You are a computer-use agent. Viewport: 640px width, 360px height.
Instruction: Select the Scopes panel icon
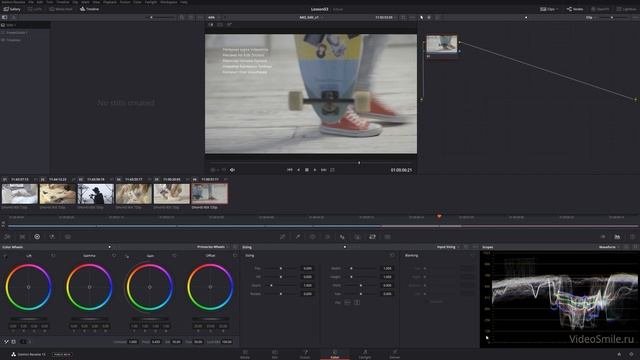(617, 237)
